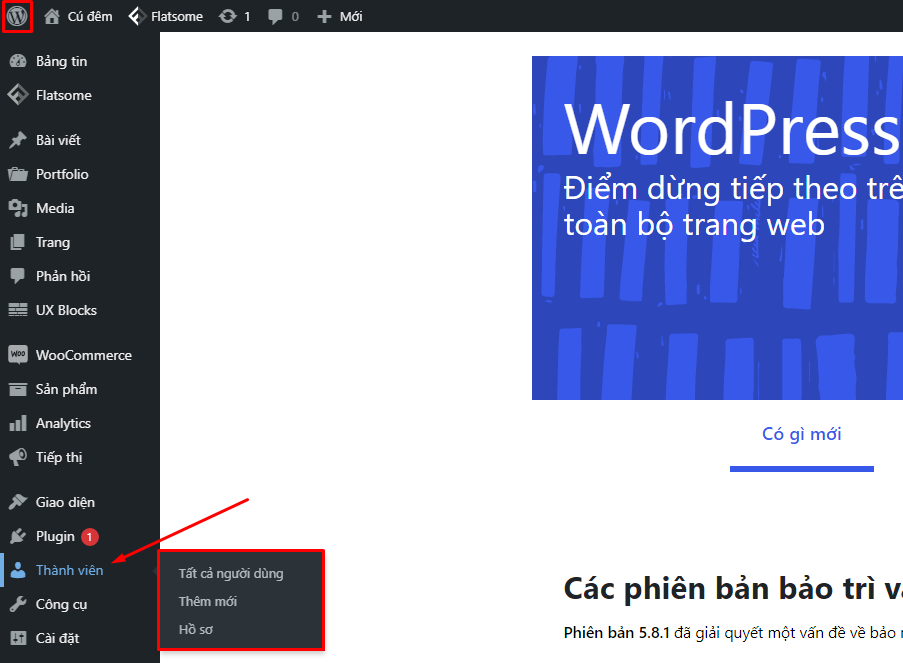This screenshot has height=663, width=903.
Task: Open the Plugin menu label
Action: [55, 536]
